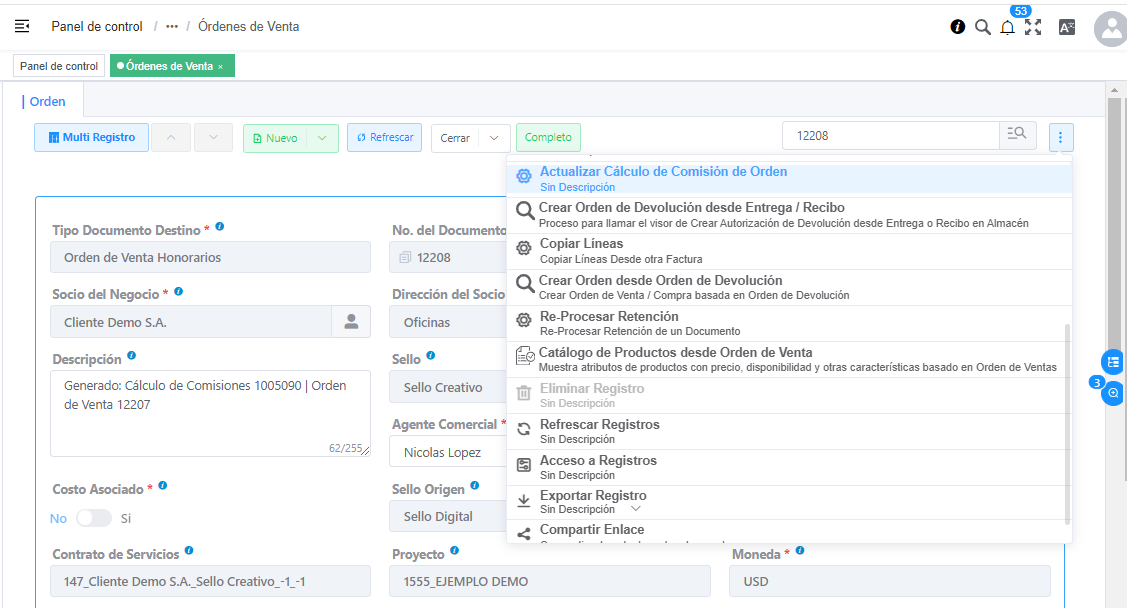1127x608 pixels.
Task: Toggle the Costo Asociado switch
Action: (x=94, y=518)
